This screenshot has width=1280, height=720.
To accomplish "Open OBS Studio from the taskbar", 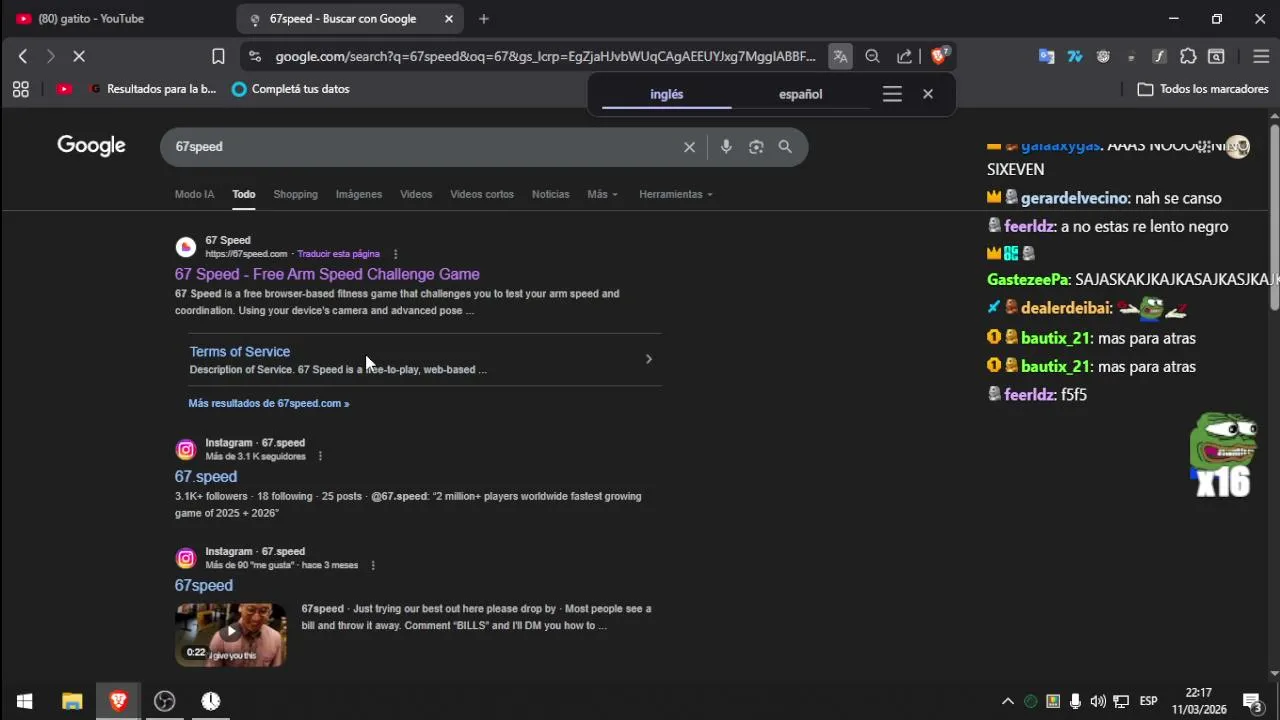I will point(165,701).
